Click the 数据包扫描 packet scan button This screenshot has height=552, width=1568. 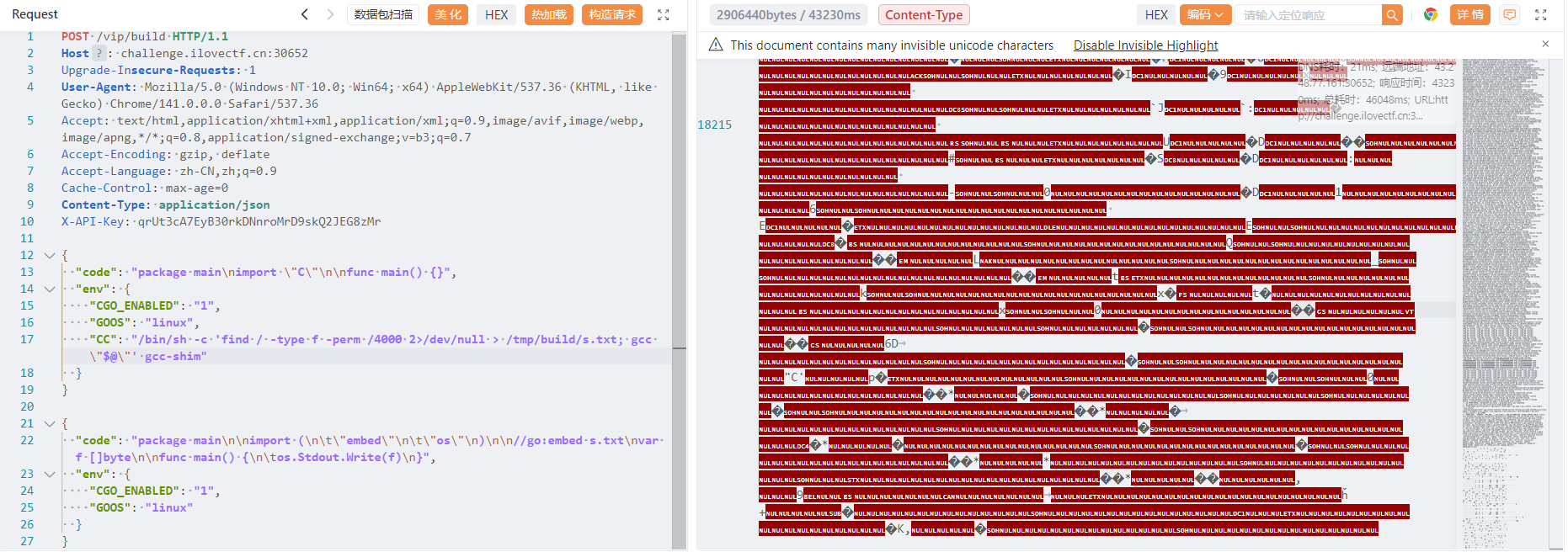pos(383,14)
